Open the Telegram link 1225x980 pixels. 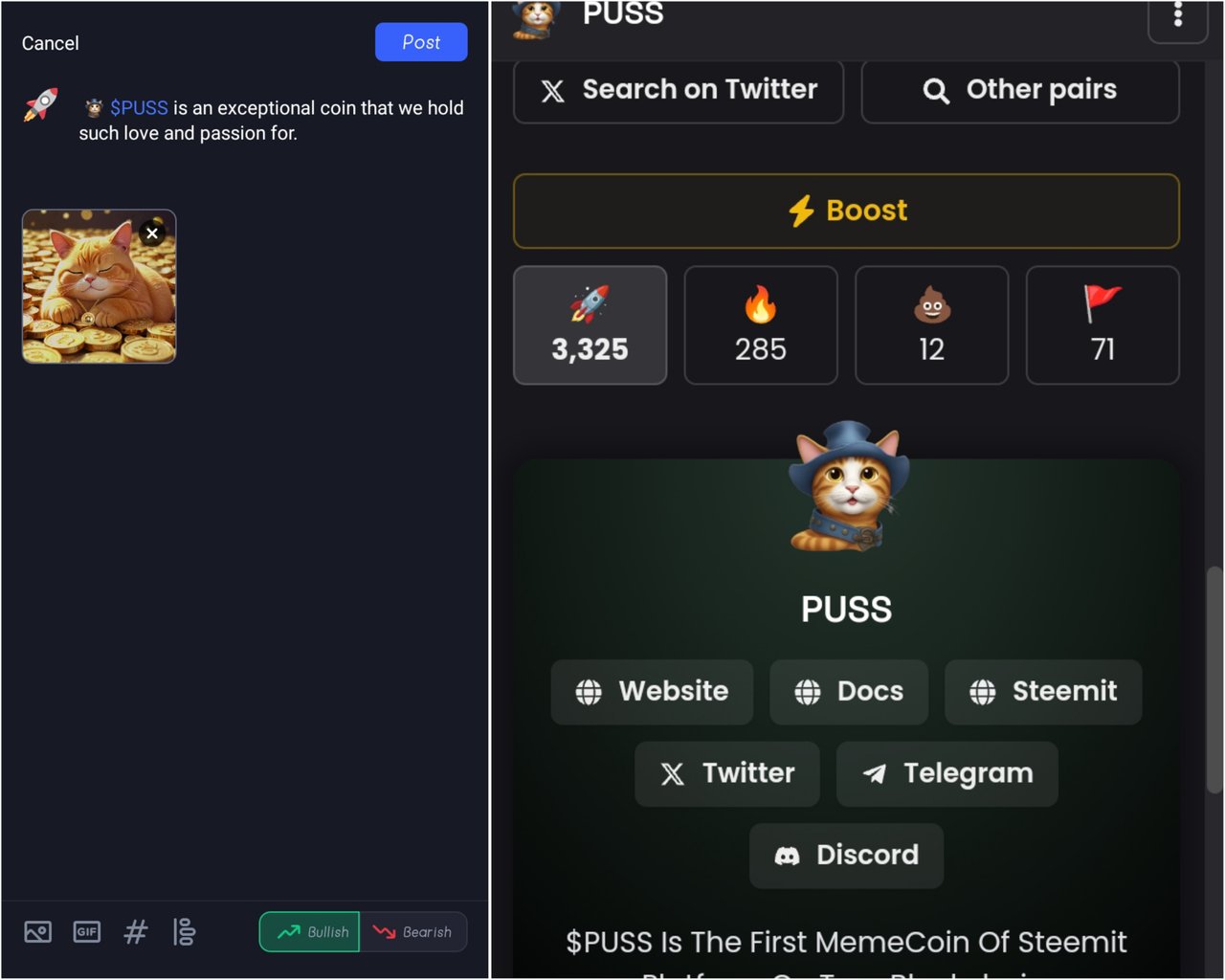tap(947, 773)
